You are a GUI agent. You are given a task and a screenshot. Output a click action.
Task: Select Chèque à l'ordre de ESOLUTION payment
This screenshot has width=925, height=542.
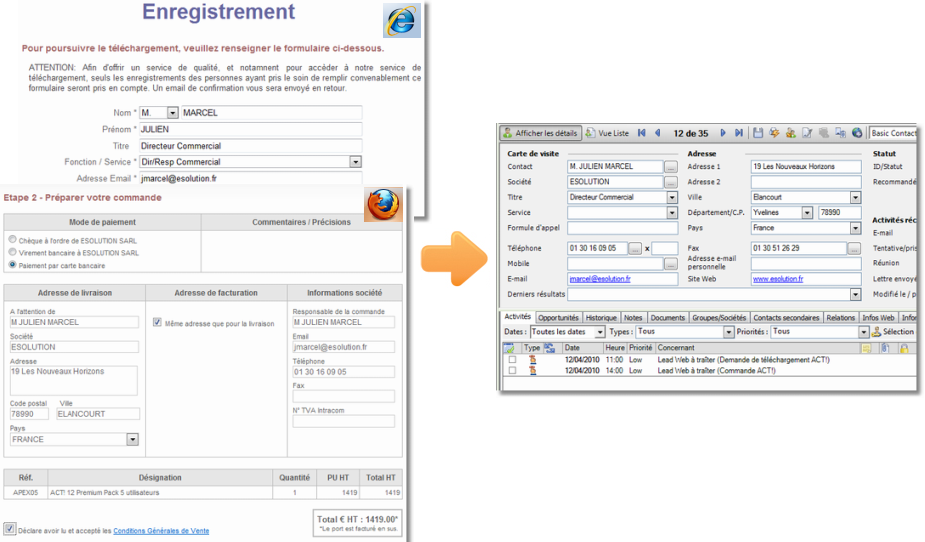(x=12, y=241)
